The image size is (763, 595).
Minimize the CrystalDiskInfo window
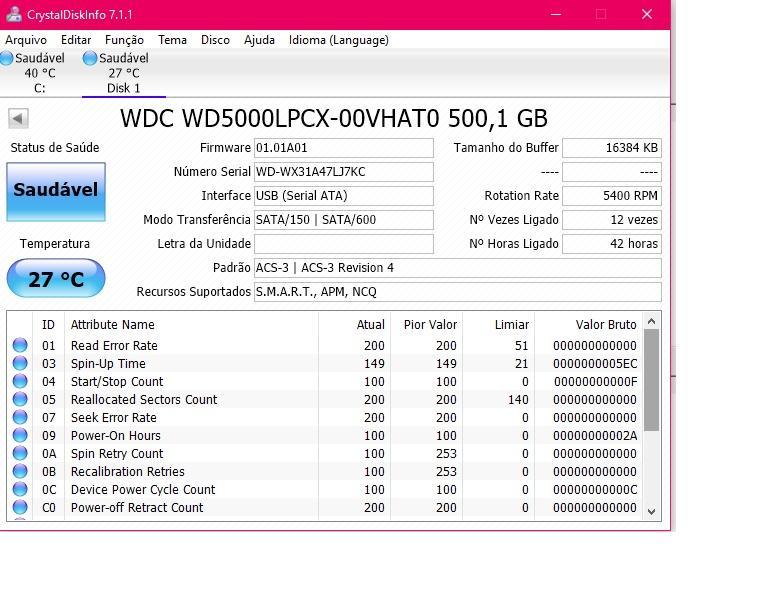pos(556,14)
